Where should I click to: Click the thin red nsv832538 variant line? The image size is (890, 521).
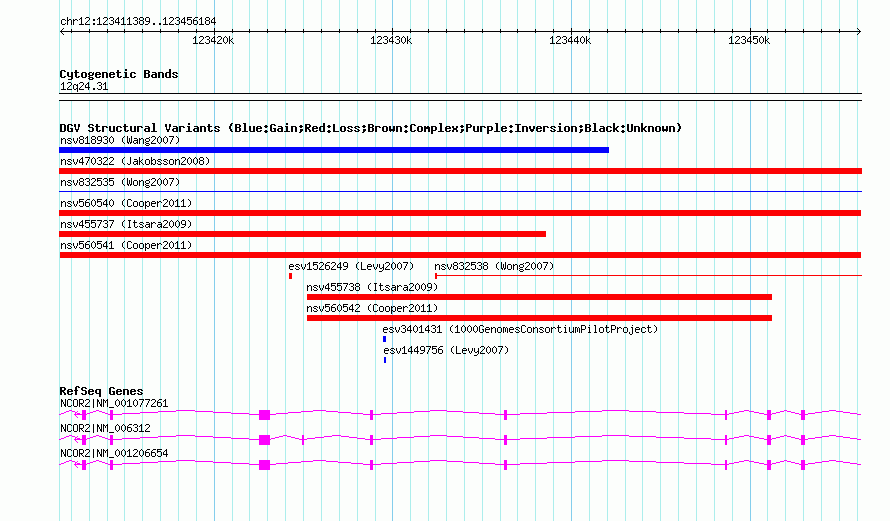coord(649,276)
